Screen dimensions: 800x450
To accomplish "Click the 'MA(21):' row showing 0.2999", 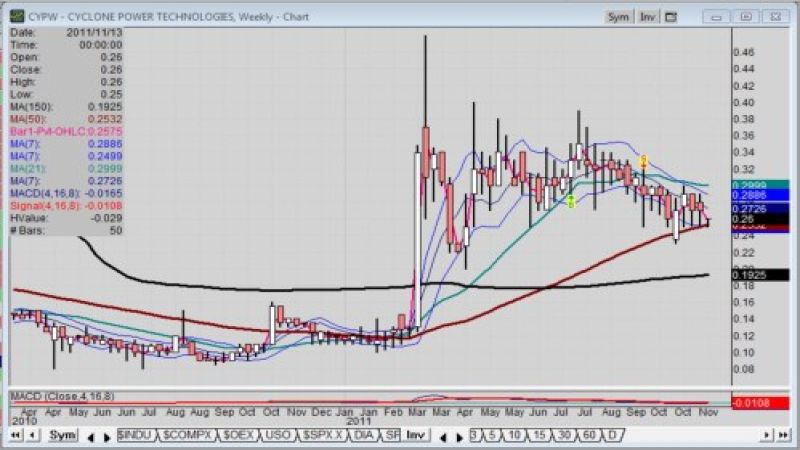I will click(x=66, y=168).
